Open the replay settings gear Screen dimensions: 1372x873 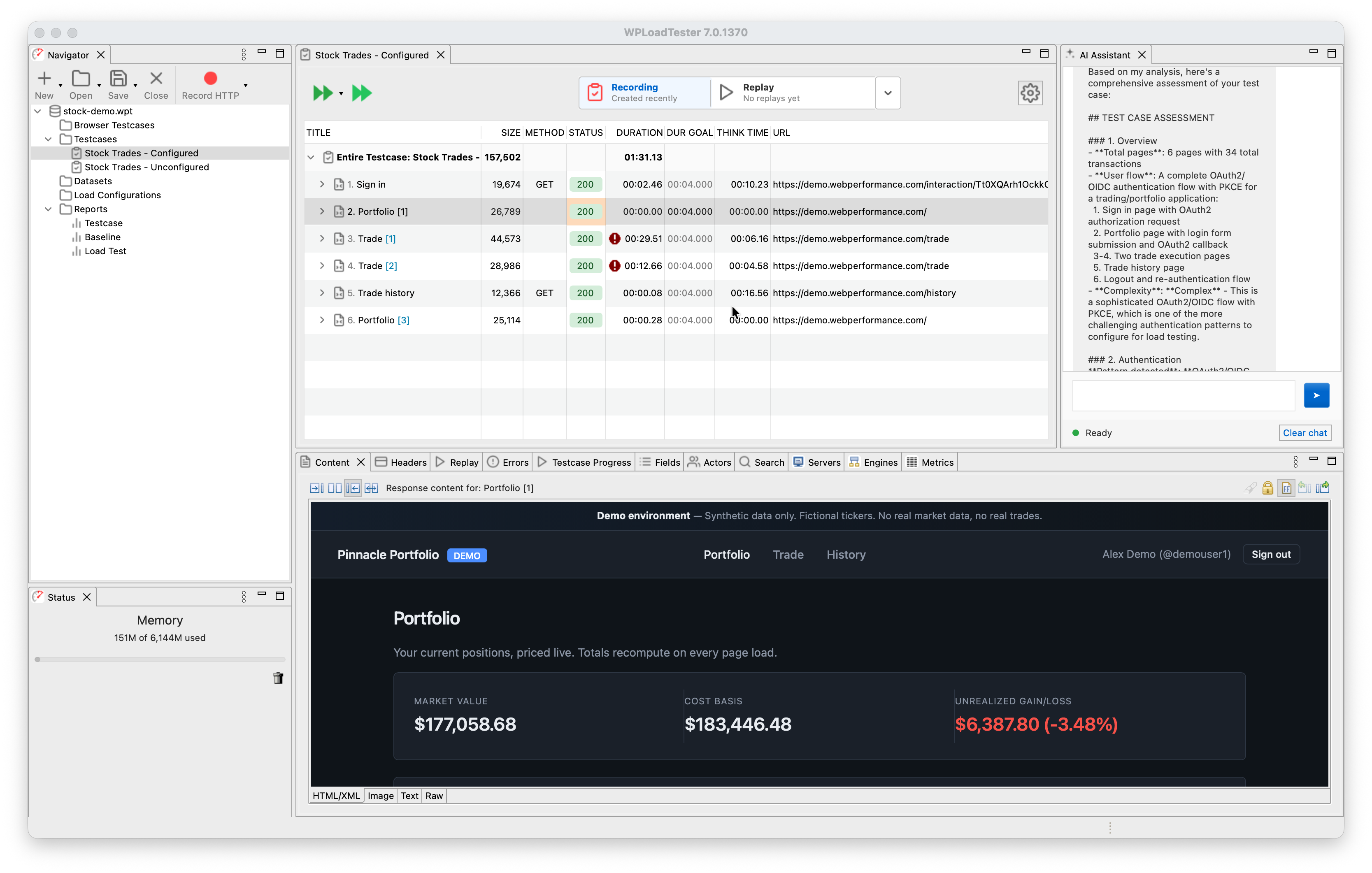(x=1030, y=93)
